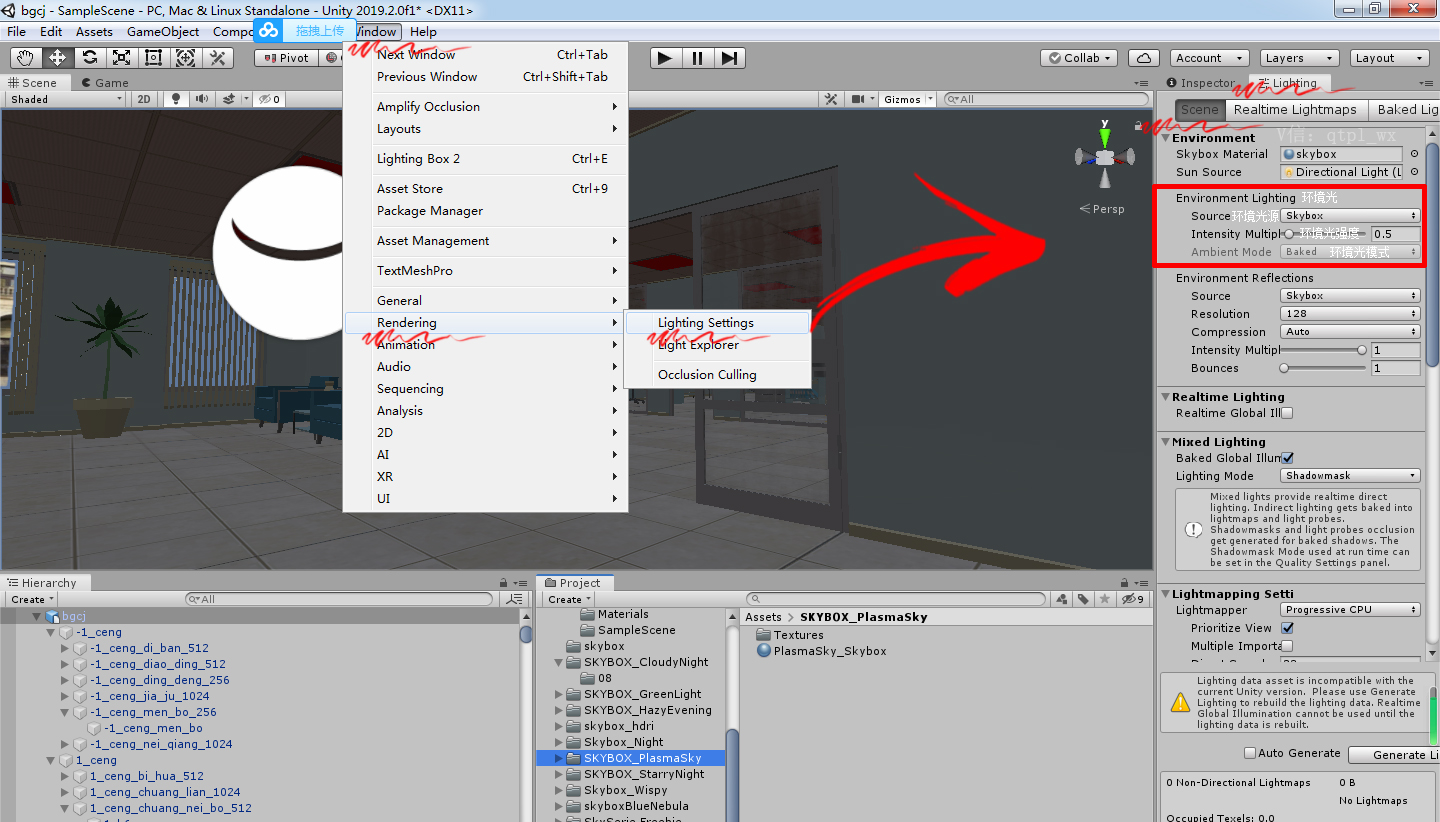Choose Light Explorer menu entry
Image resolution: width=1440 pixels, height=822 pixels.
tap(716, 345)
